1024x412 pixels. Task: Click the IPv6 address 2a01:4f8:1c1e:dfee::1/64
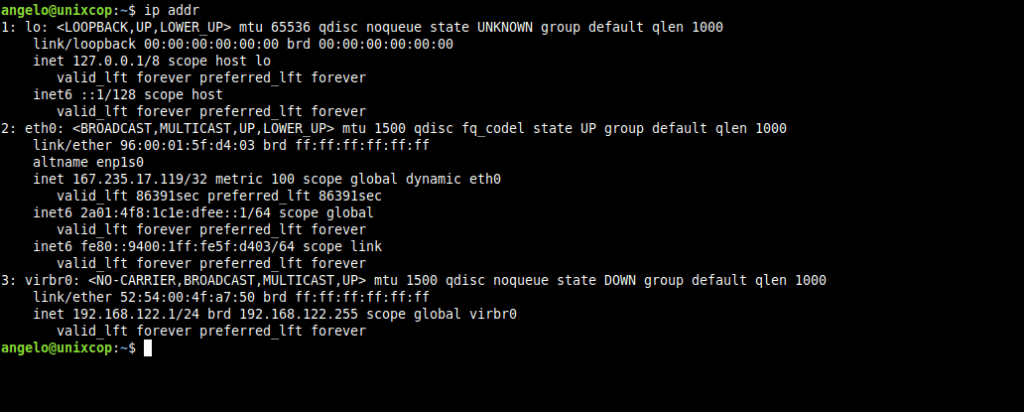pyautogui.click(x=176, y=213)
